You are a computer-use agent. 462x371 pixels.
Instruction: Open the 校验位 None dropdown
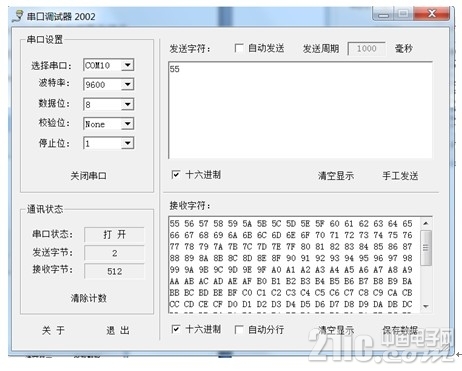(x=127, y=124)
